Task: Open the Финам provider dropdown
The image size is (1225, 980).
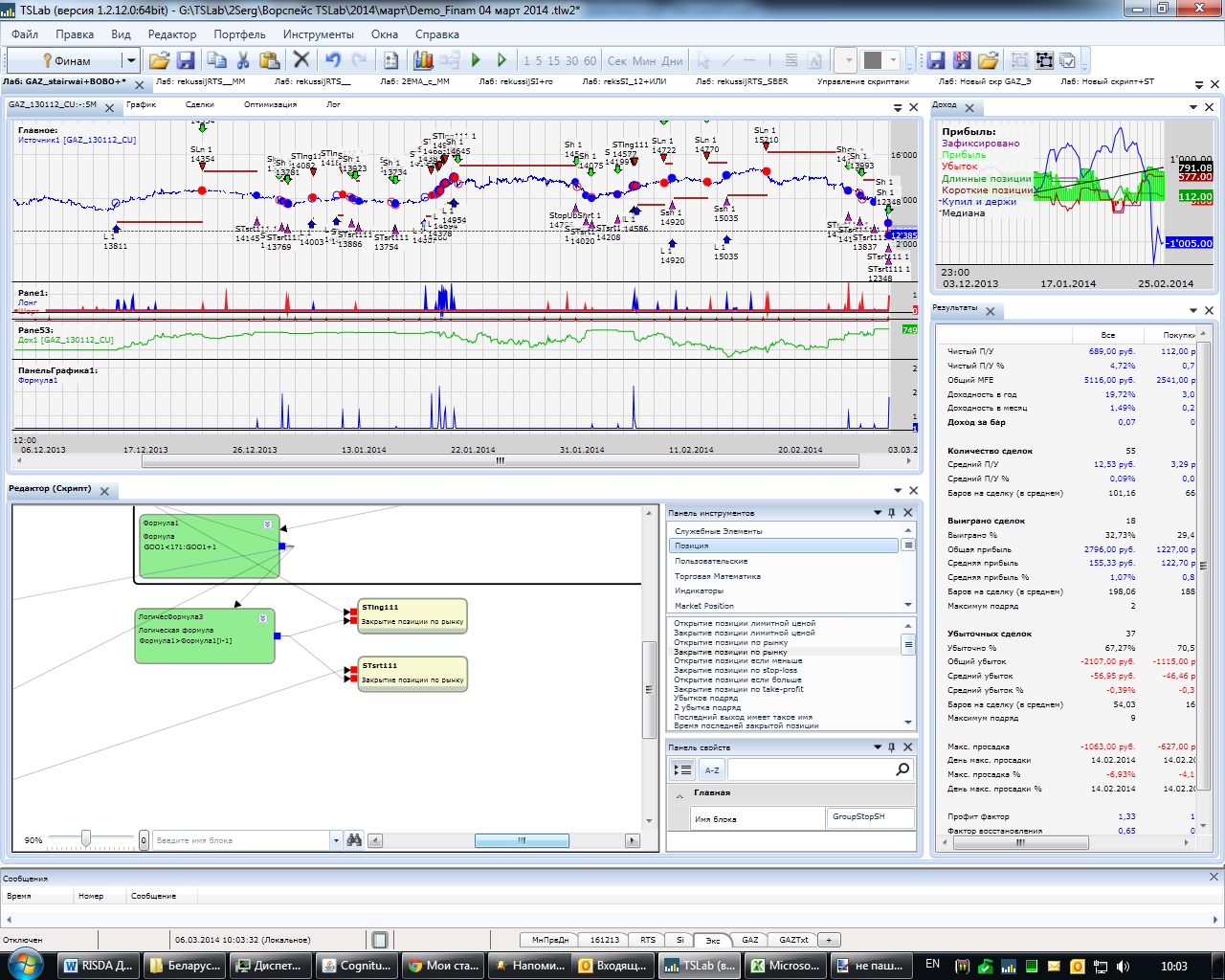Action: pos(131,60)
